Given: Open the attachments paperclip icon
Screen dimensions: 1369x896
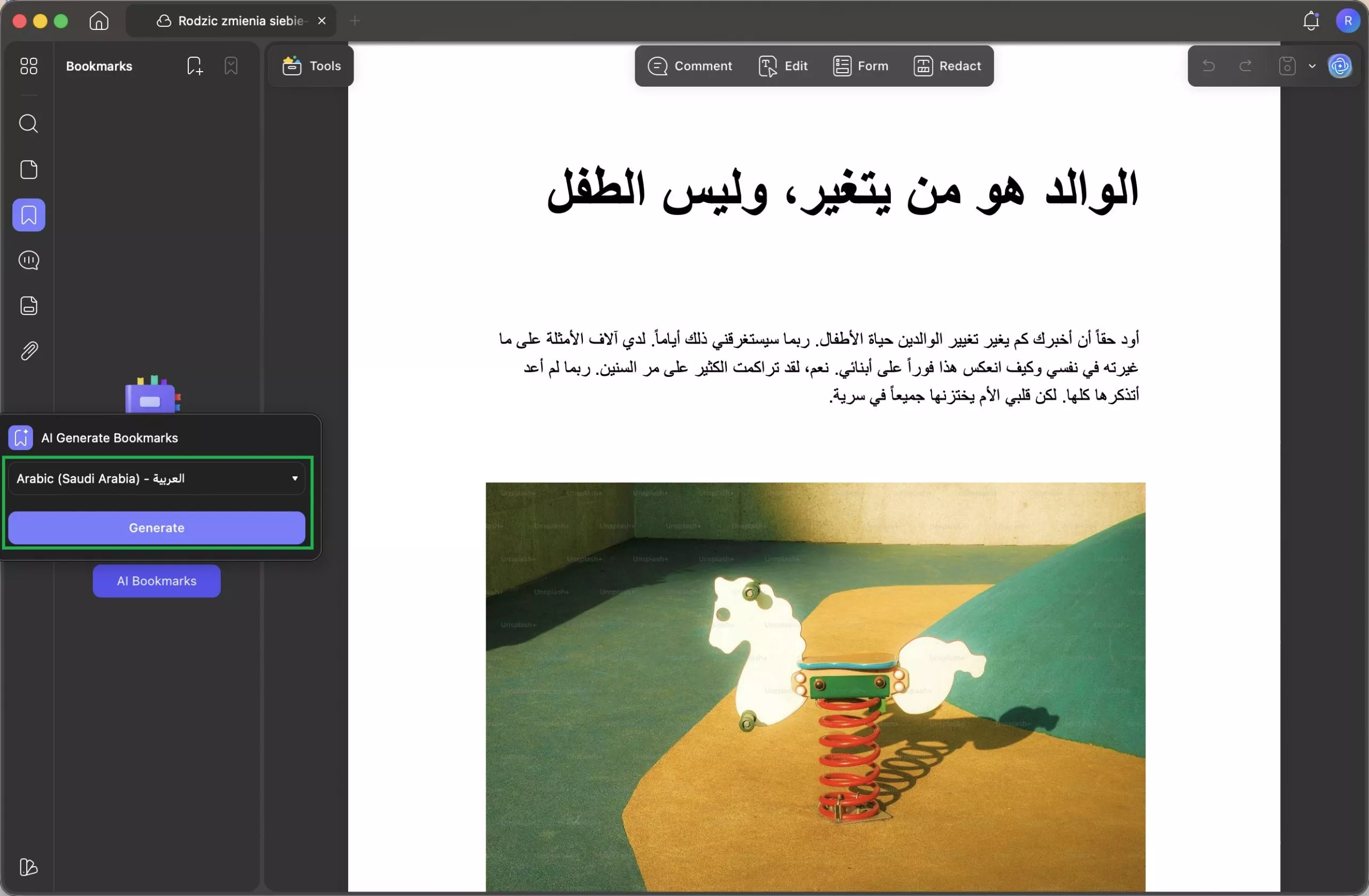Looking at the screenshot, I should pos(28,351).
